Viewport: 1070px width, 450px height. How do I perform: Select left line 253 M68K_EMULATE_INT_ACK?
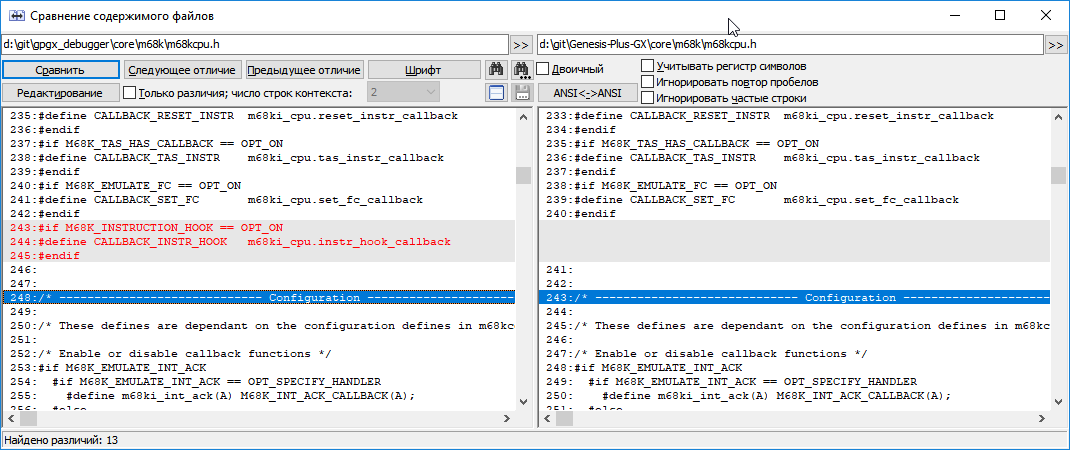pos(258,367)
